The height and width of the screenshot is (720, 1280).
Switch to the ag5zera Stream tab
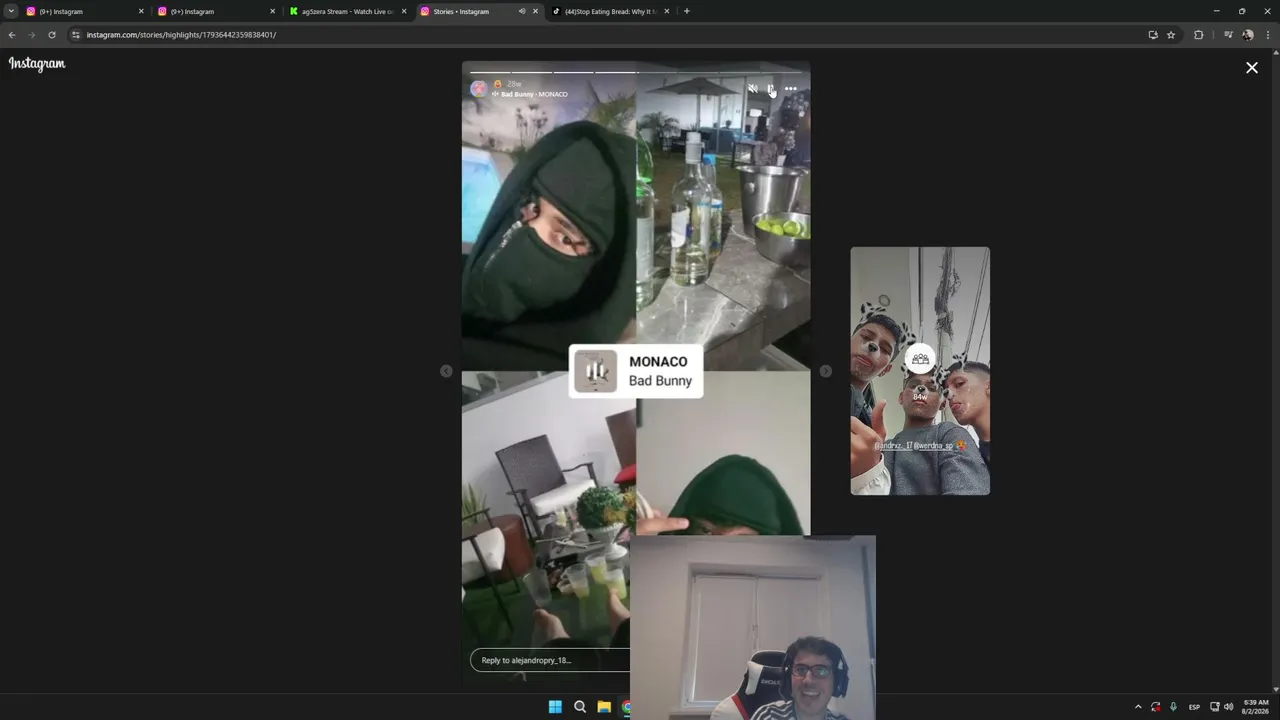pos(347,11)
